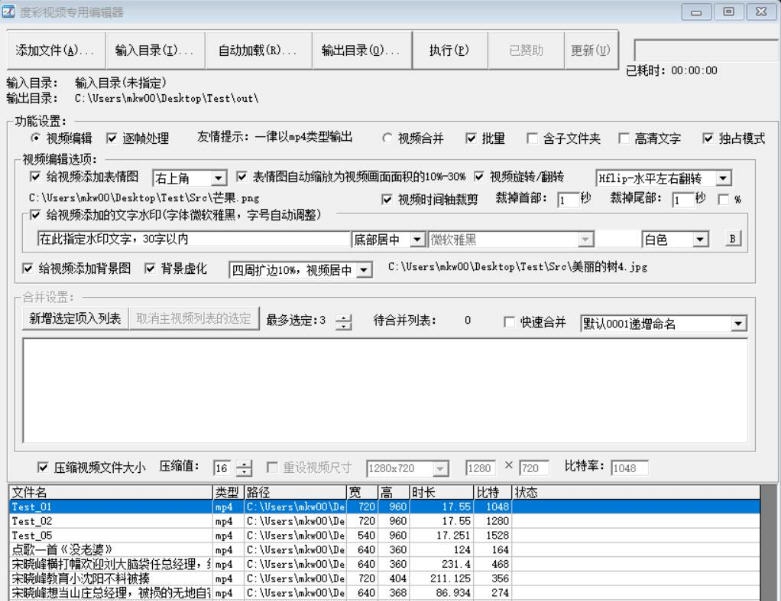
Task: Click the 自动加载(R) button
Action: click(x=258, y=50)
